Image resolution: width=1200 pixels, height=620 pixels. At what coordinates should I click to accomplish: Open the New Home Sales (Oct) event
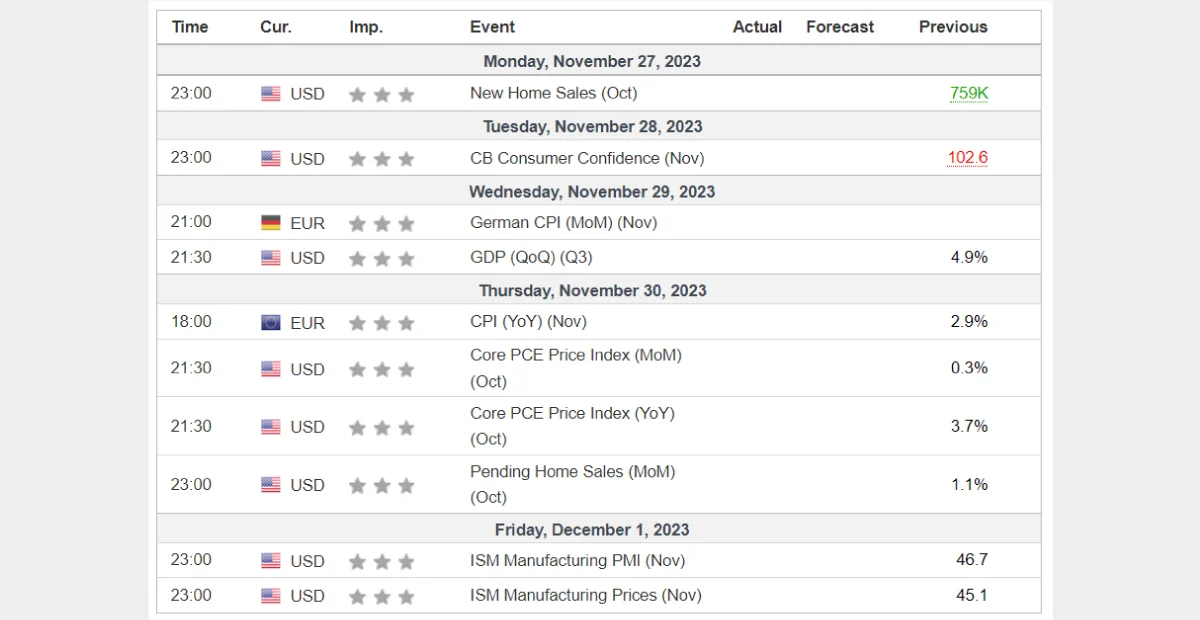click(553, 93)
